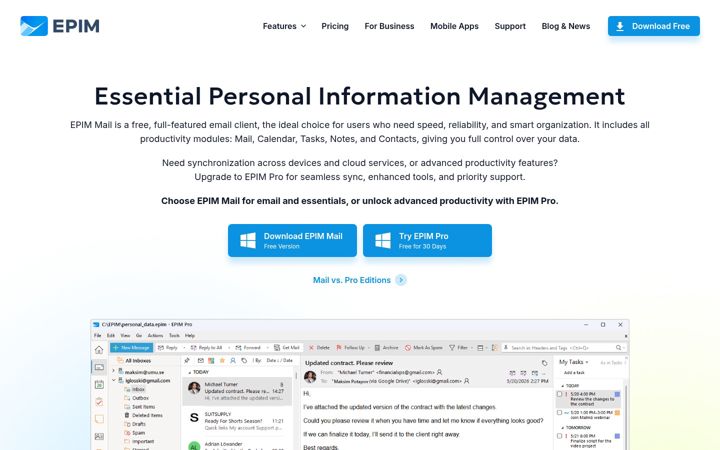
Task: Open the Contacts module icon in sidebar
Action: (99, 436)
